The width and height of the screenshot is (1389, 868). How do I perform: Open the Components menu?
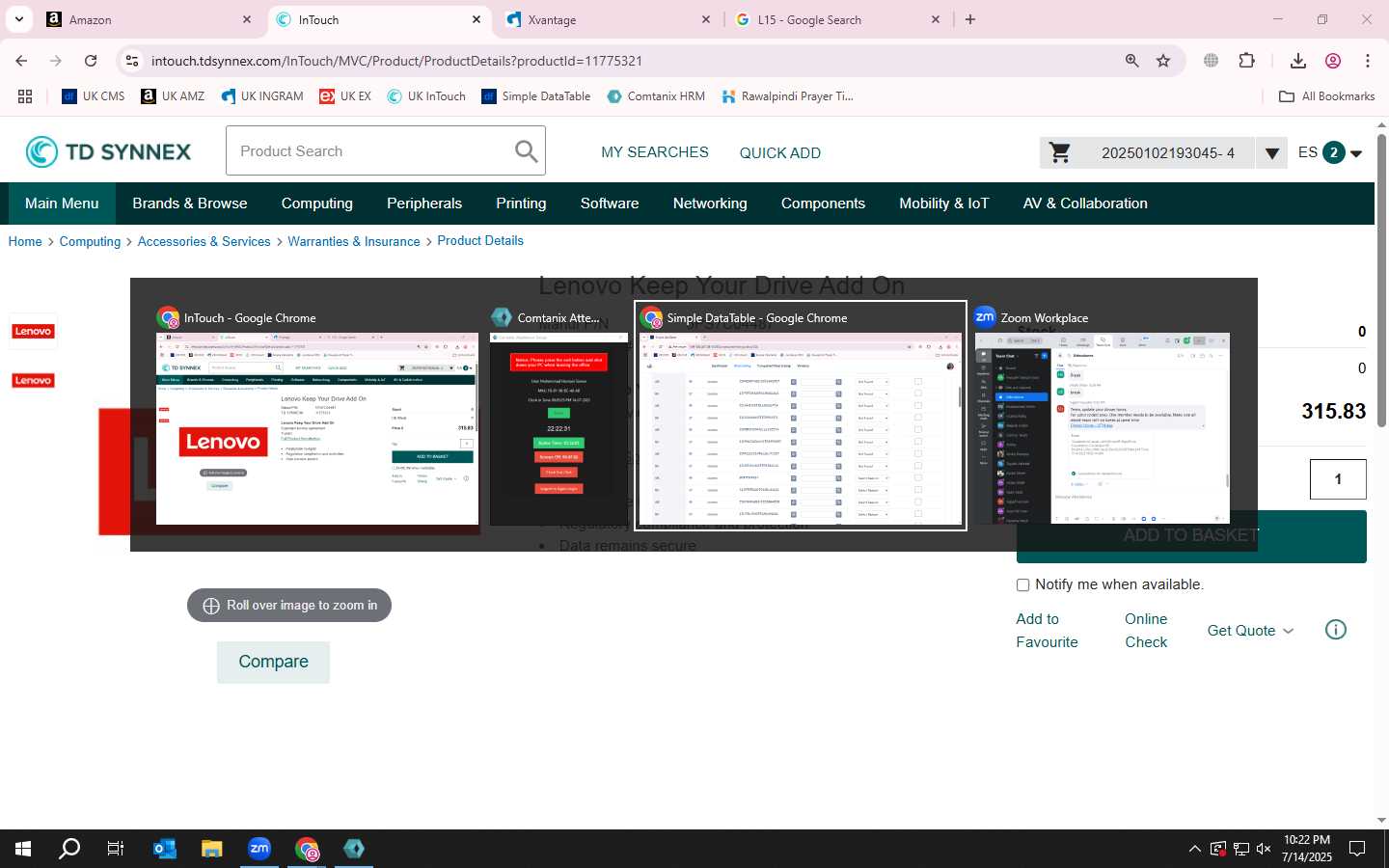click(x=823, y=203)
